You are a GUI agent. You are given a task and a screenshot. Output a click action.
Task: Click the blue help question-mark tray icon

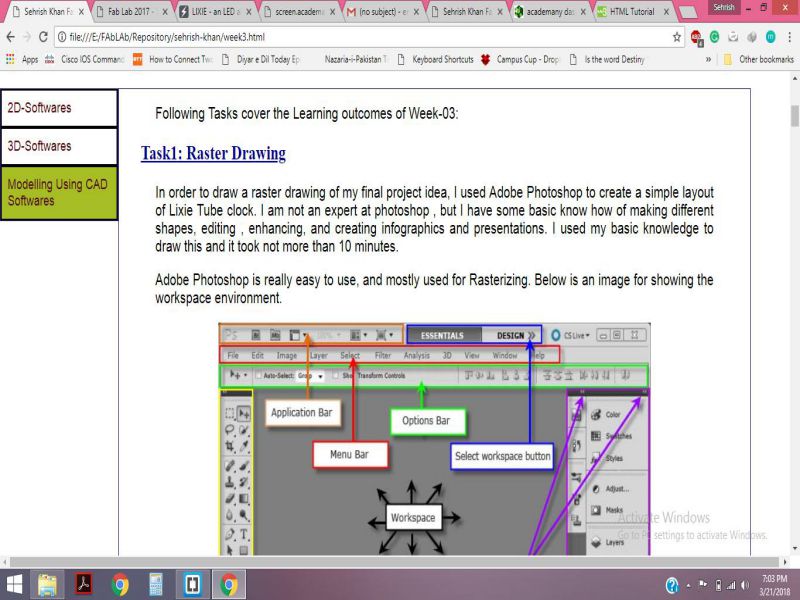click(672, 585)
